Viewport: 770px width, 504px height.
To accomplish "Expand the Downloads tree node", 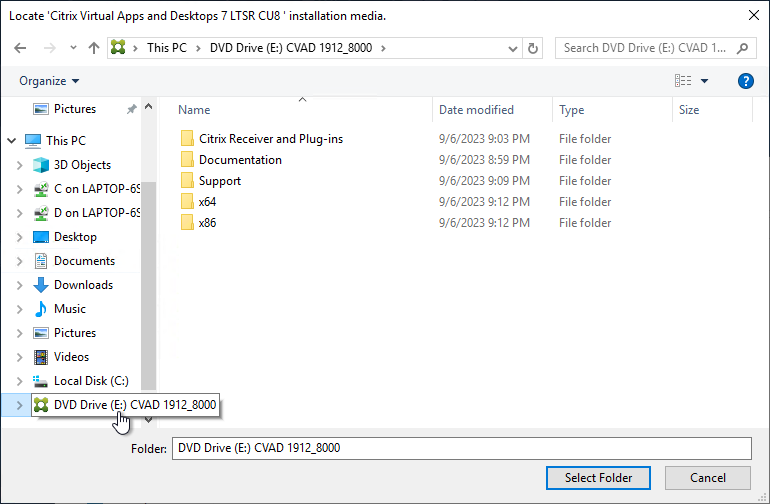I will [x=20, y=285].
